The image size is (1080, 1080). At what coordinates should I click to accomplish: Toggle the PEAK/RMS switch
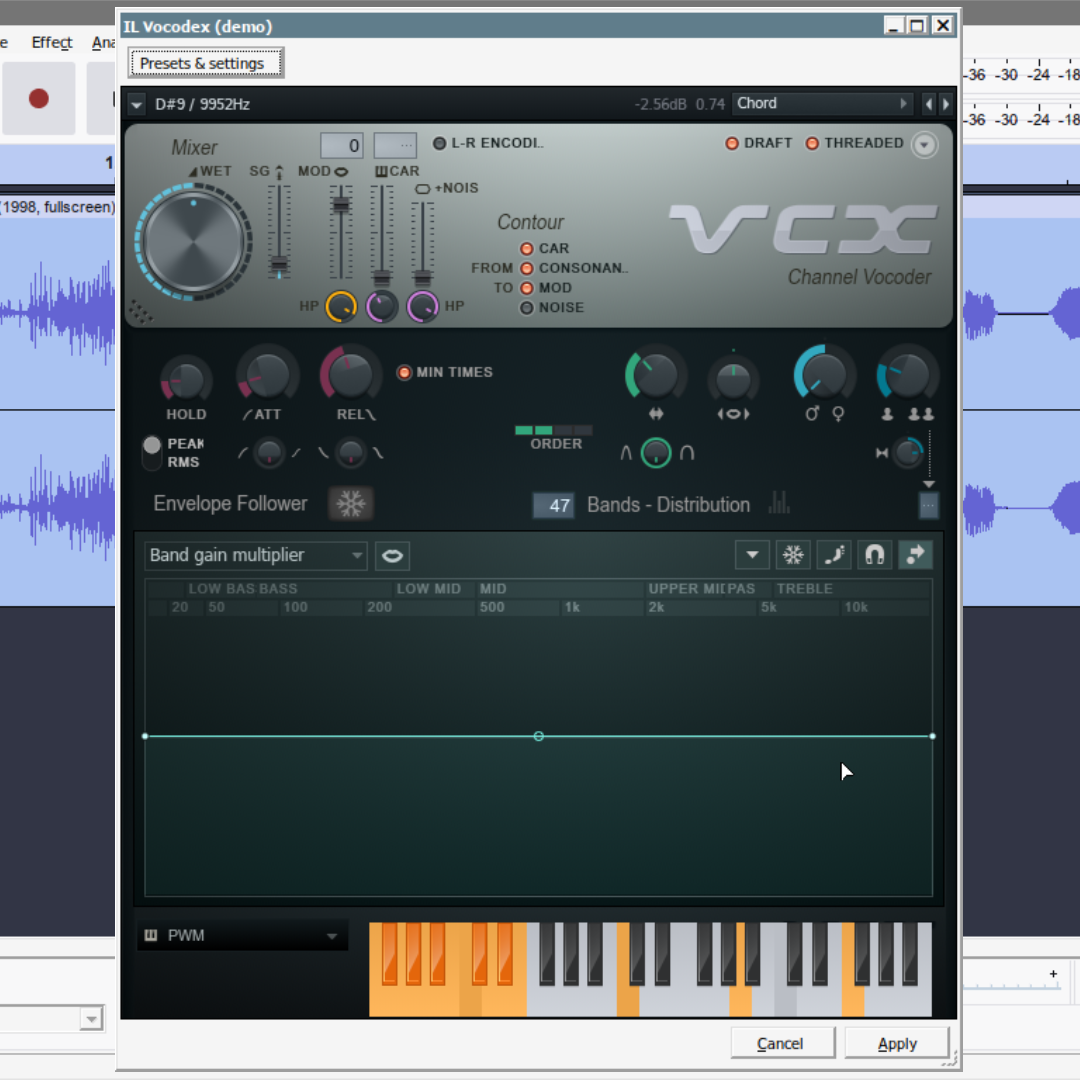[152, 453]
